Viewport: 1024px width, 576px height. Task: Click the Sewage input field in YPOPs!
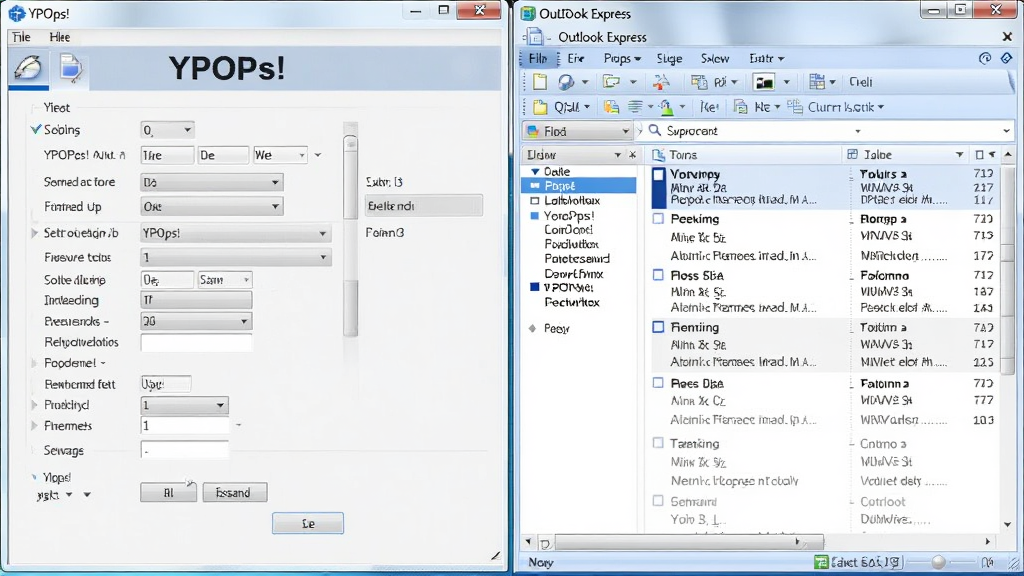(x=185, y=450)
